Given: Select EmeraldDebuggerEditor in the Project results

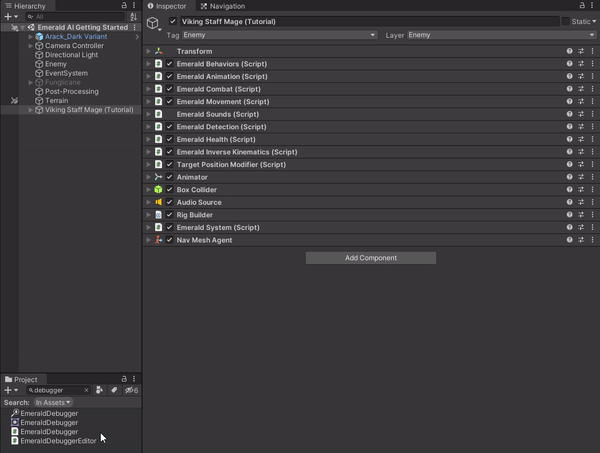Looking at the screenshot, I should point(58,440).
